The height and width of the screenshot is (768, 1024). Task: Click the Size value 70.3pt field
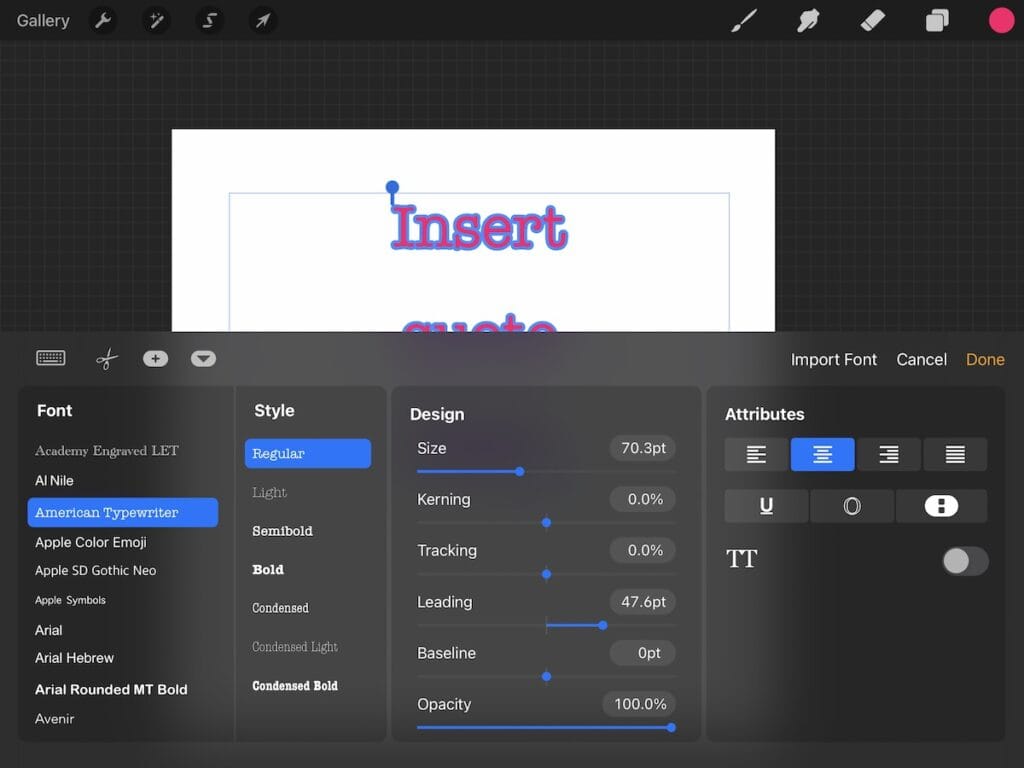coord(643,448)
